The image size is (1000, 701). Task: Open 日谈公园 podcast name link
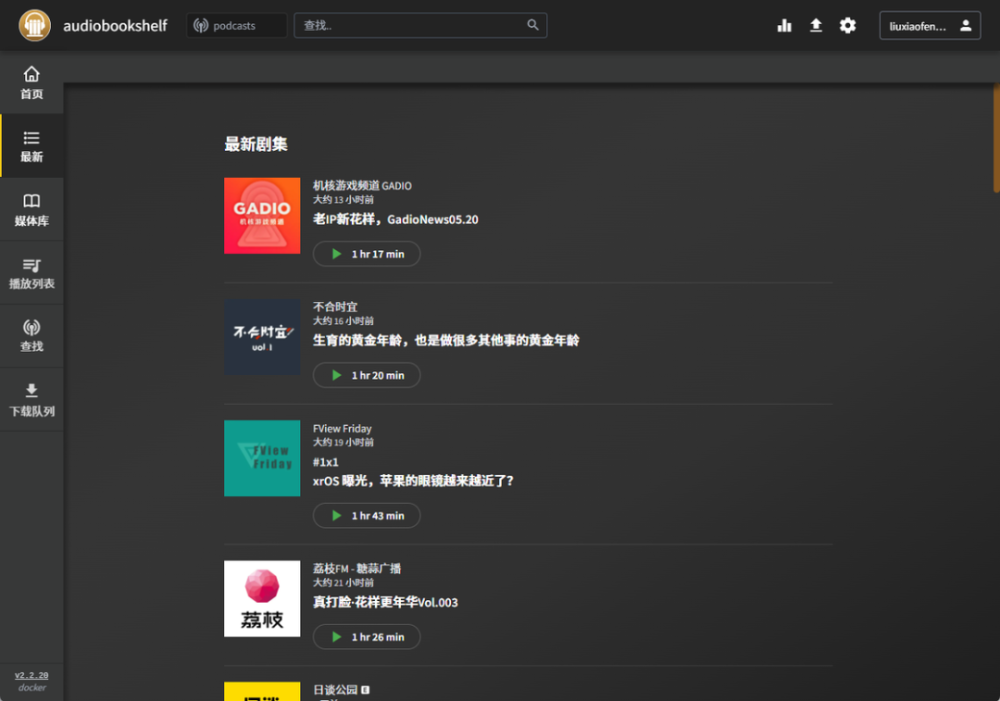pos(335,690)
